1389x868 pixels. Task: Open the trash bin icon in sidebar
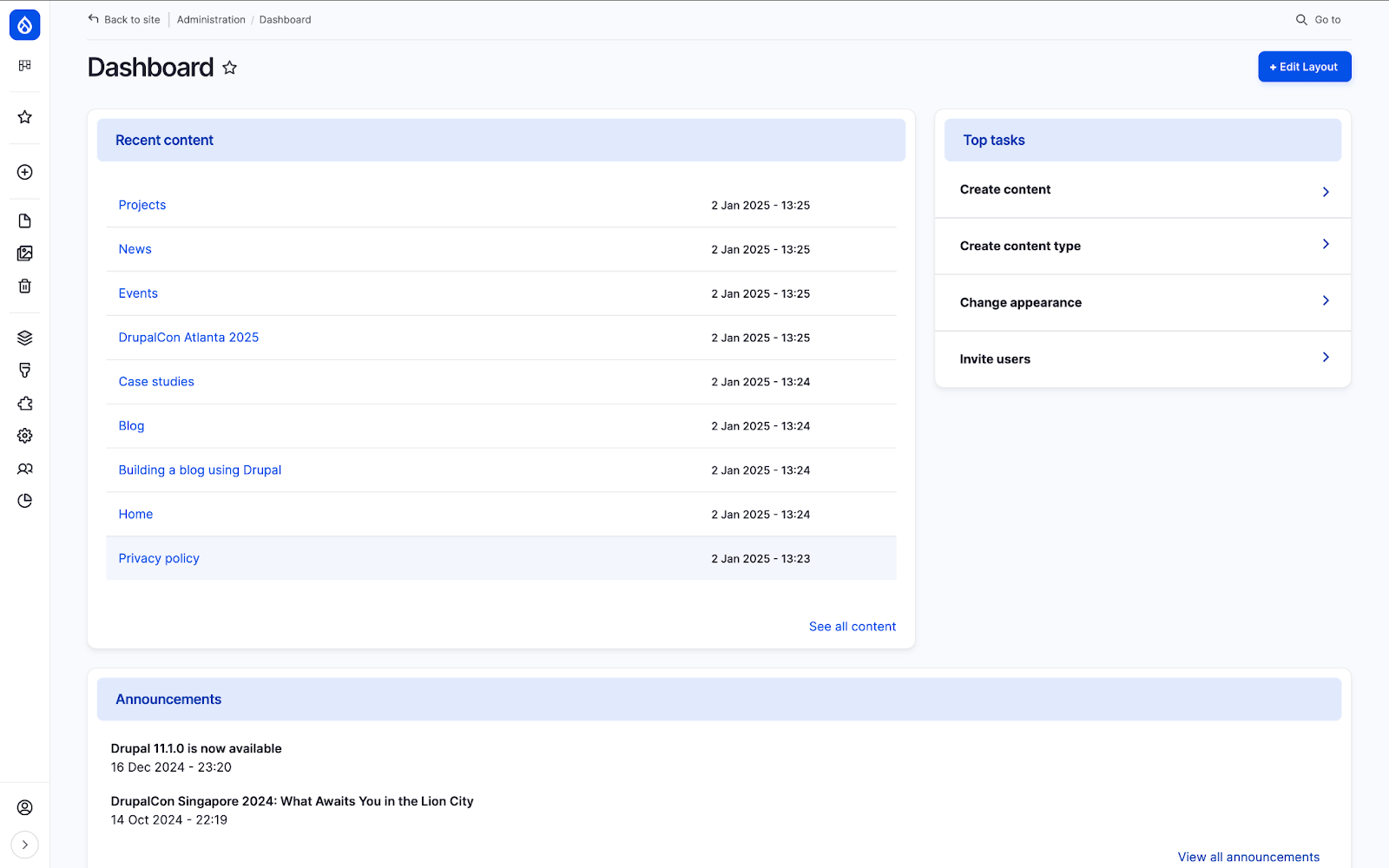coord(24,286)
